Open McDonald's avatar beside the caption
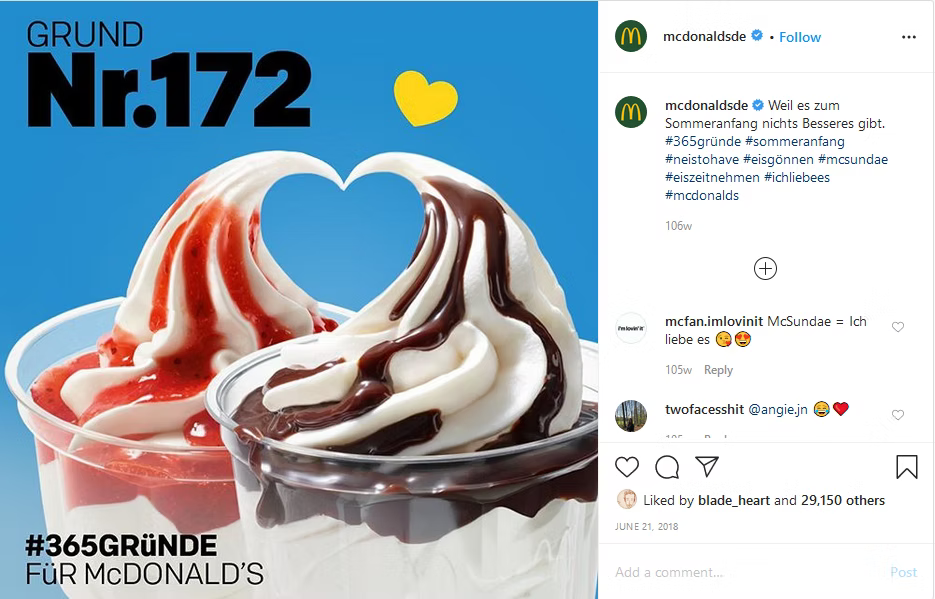The width and height of the screenshot is (935, 599). click(631, 112)
